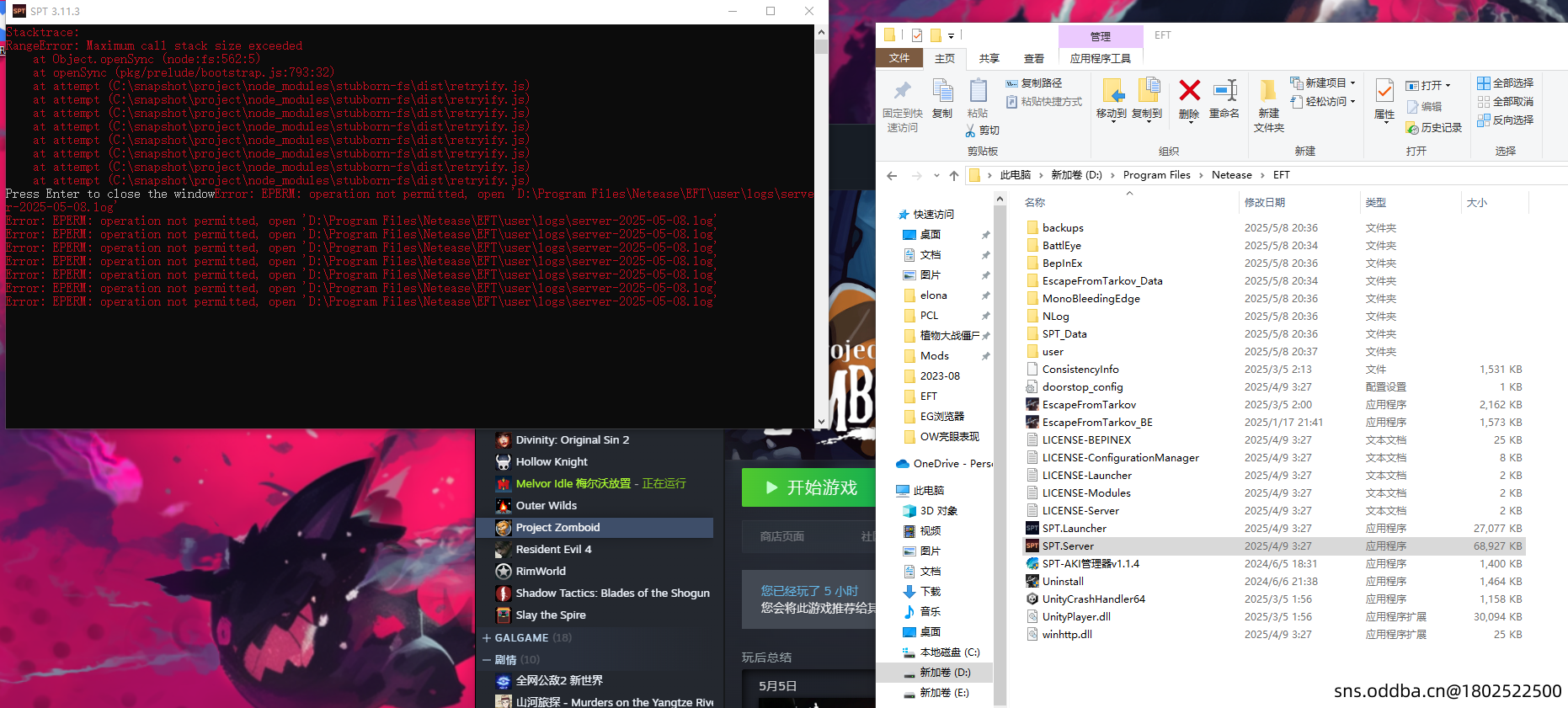Click Copy path (复制路径) button

tap(1033, 83)
